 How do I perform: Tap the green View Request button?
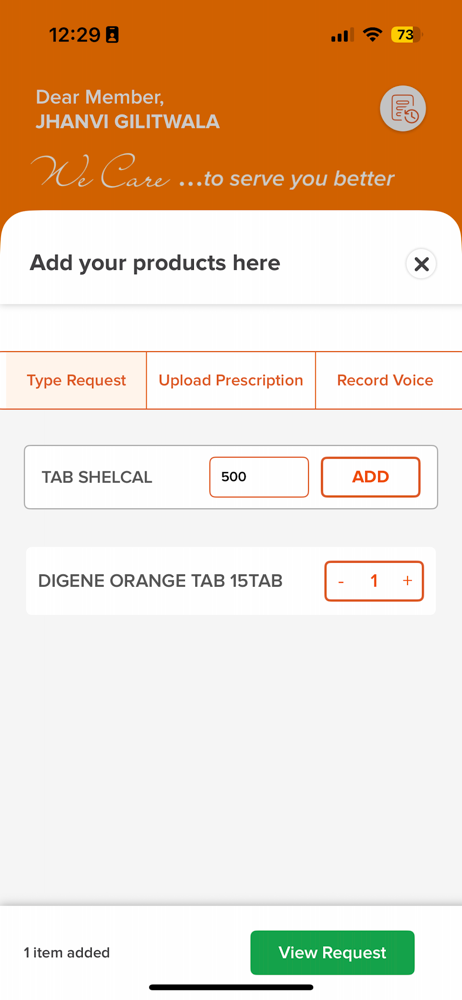[x=332, y=953]
